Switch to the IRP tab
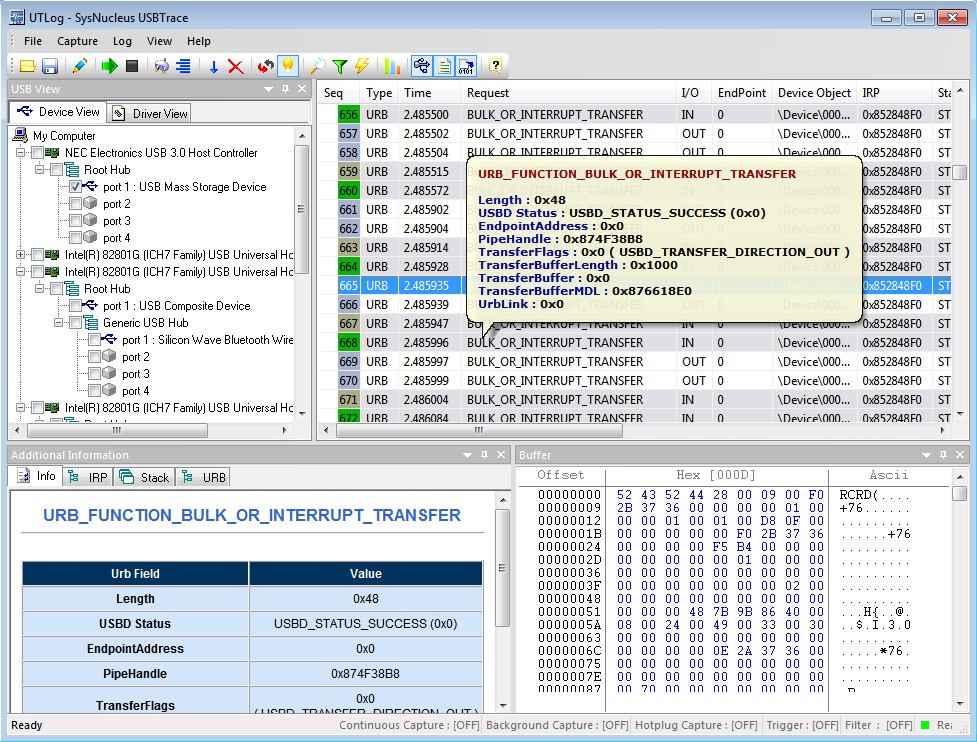 pos(88,477)
